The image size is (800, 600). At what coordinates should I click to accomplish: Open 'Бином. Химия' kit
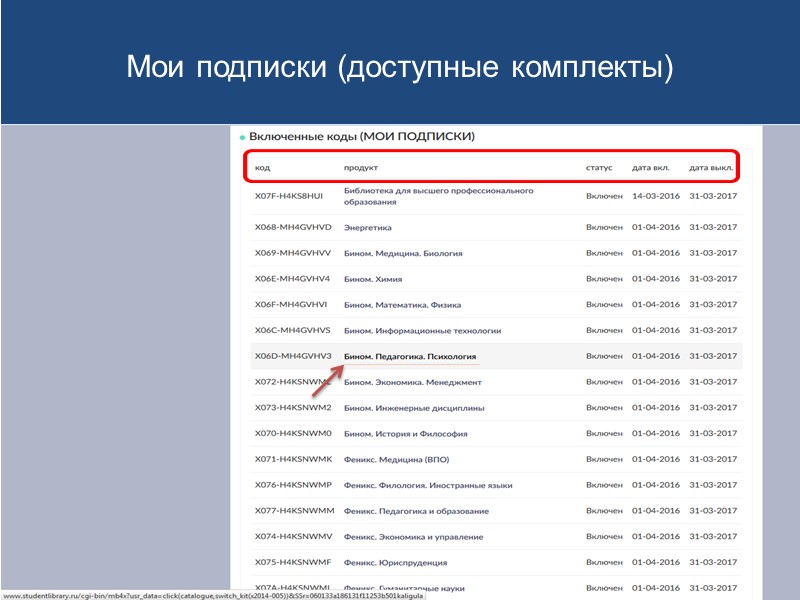point(373,279)
